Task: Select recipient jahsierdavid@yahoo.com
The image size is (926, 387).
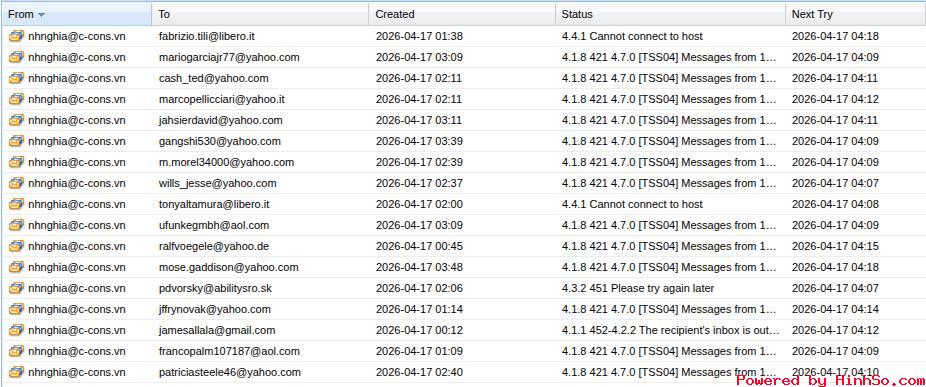Action: (221, 120)
